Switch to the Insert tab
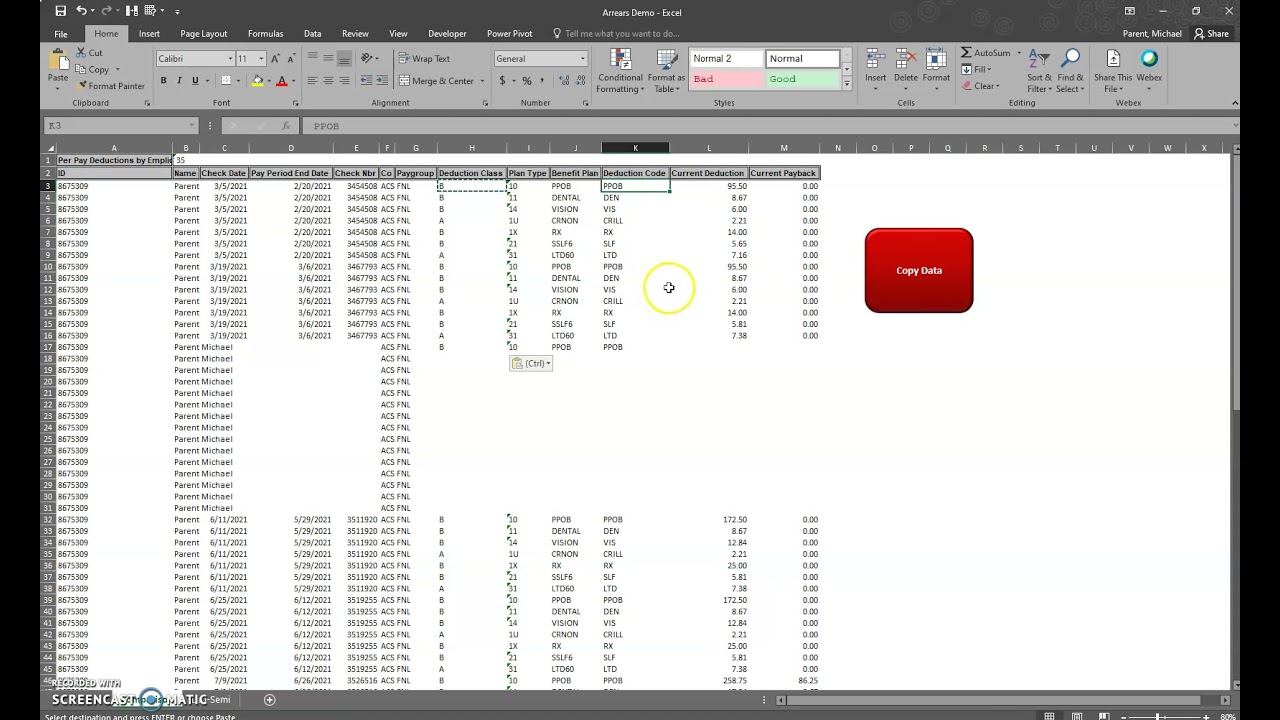The height and width of the screenshot is (720, 1280). [x=149, y=33]
